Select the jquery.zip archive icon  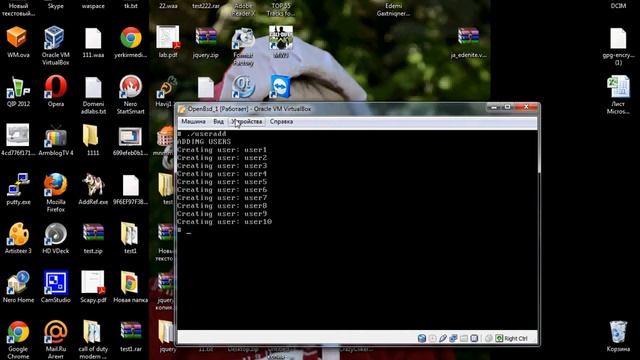pyautogui.click(x=206, y=42)
